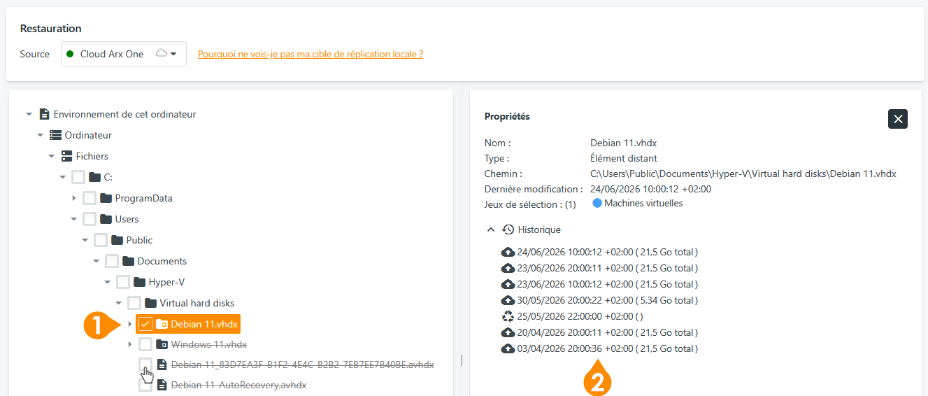Check the Virtual hard disks checkbox

[x=134, y=303]
